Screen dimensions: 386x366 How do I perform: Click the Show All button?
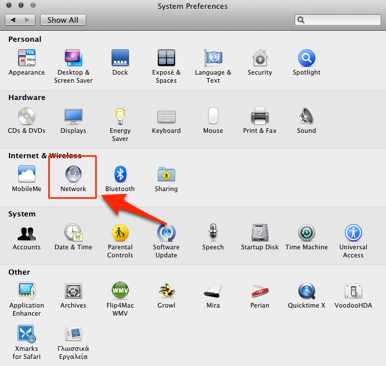click(x=63, y=20)
